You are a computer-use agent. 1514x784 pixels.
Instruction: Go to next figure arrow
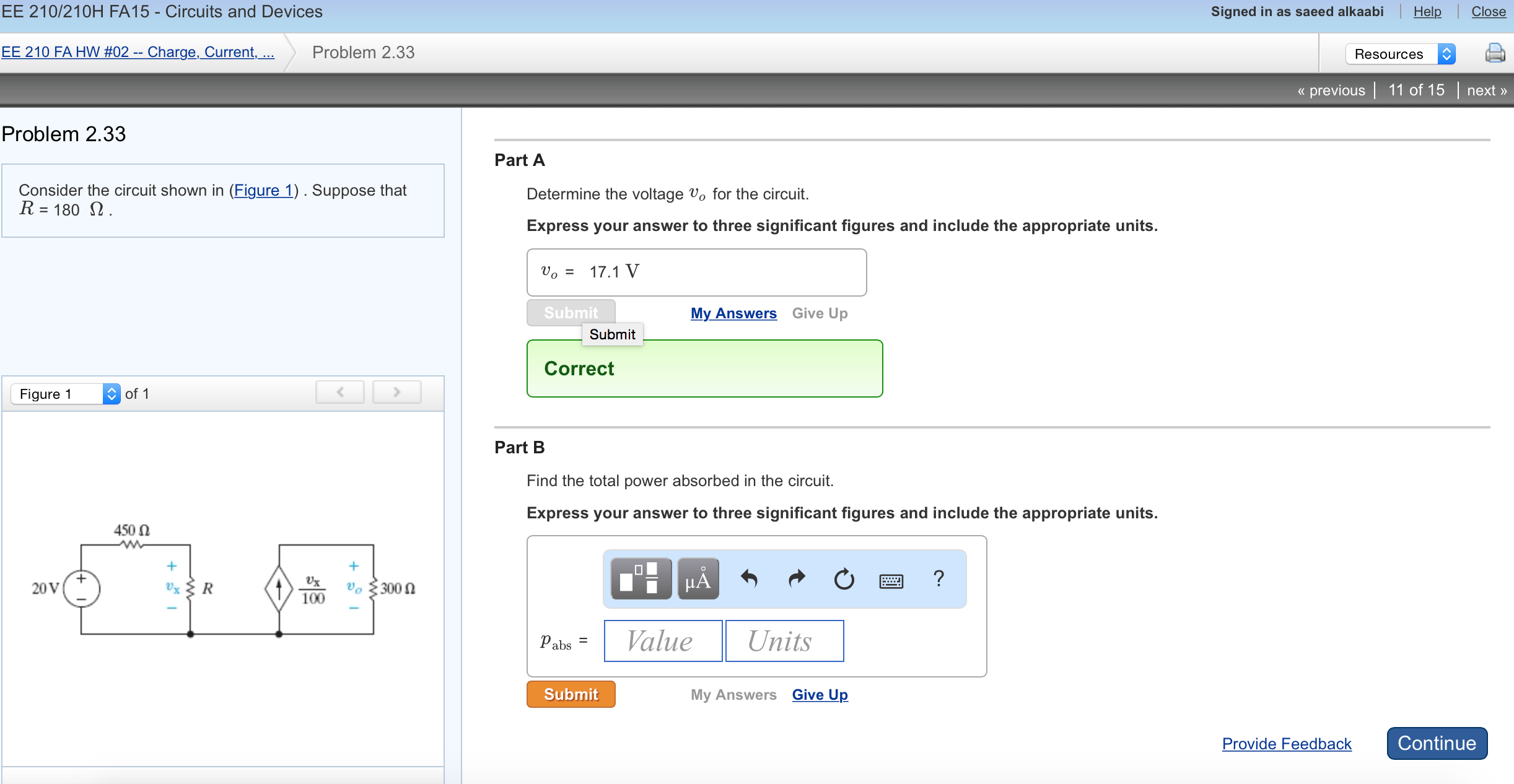pos(396,392)
